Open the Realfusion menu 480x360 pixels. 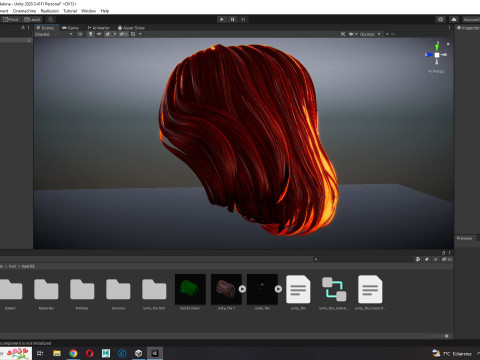(50, 11)
